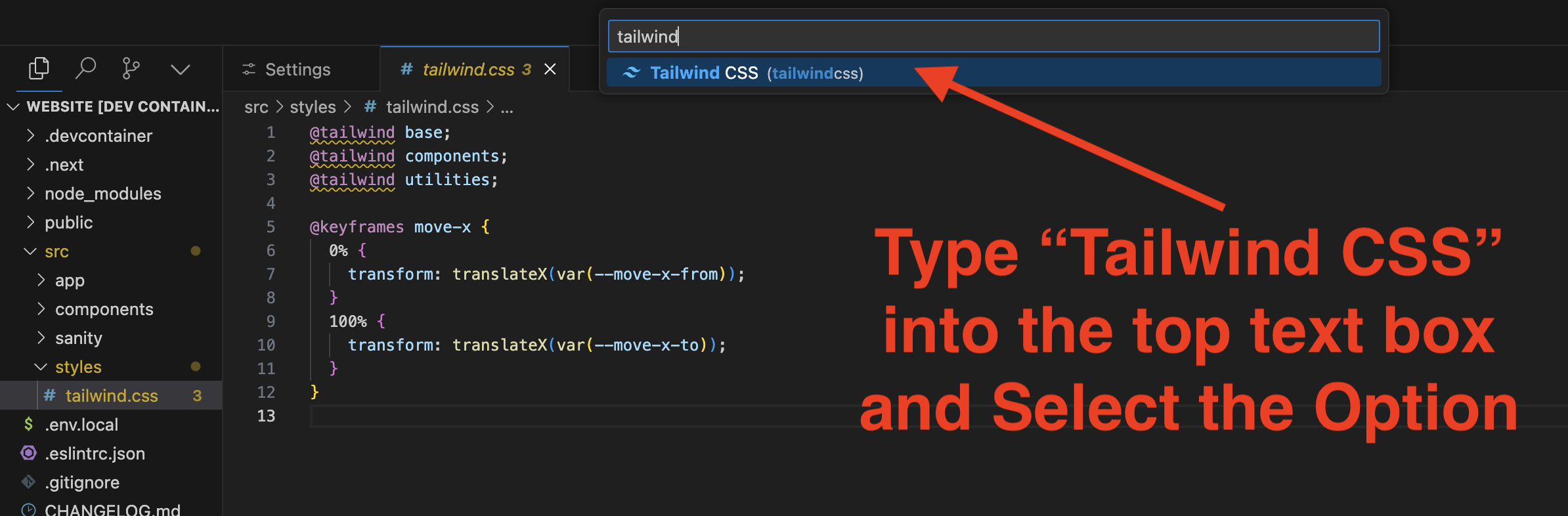The height and width of the screenshot is (516, 1568).
Task: Close the tailwind.css tab
Action: click(x=550, y=69)
